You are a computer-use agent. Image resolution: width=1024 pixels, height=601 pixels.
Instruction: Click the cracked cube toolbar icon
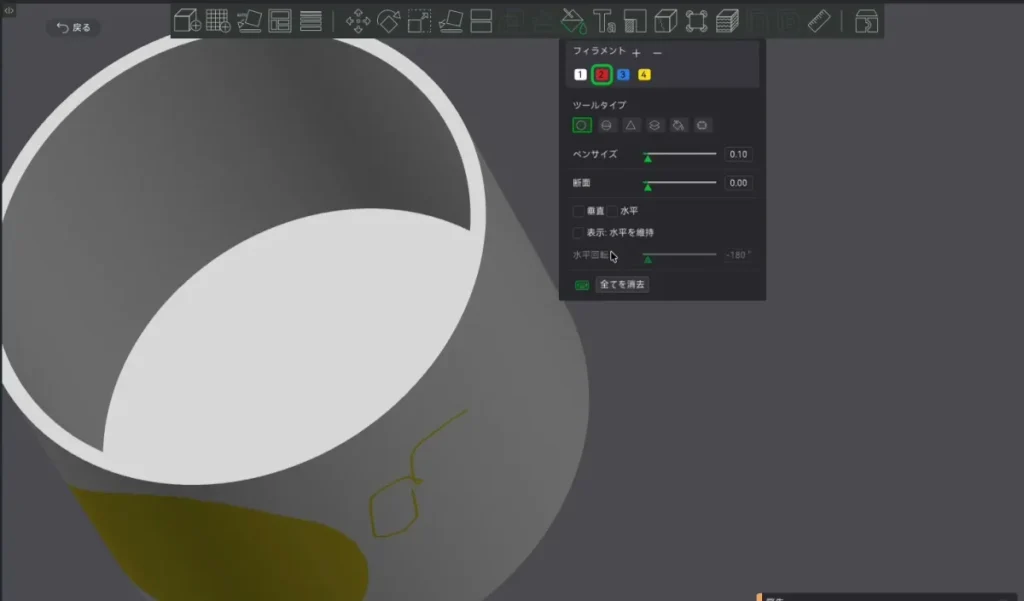(x=665, y=21)
